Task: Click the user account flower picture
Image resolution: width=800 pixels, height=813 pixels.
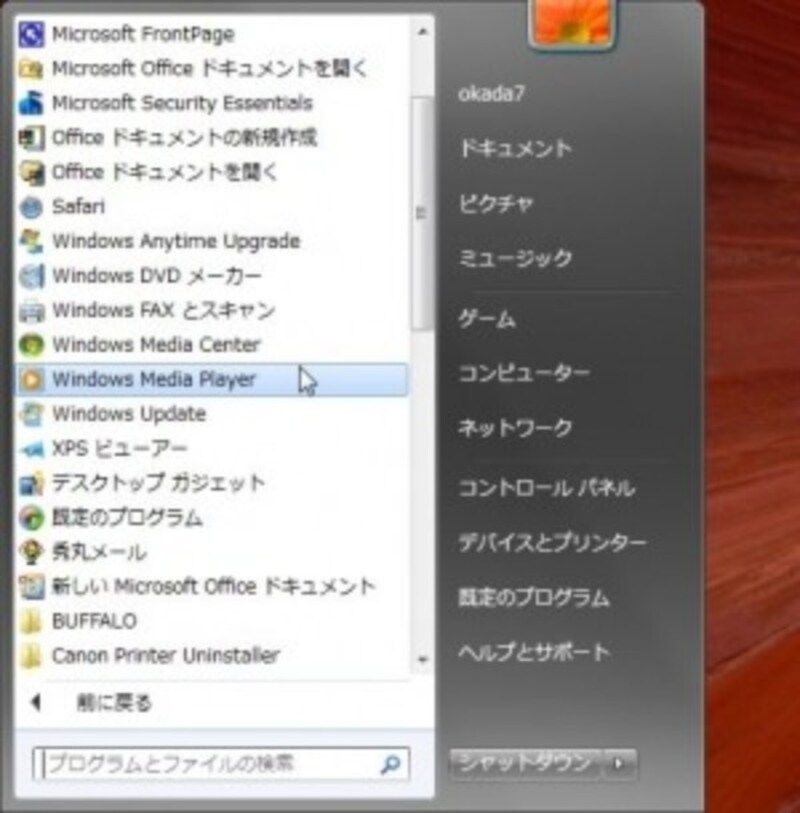Action: (571, 23)
